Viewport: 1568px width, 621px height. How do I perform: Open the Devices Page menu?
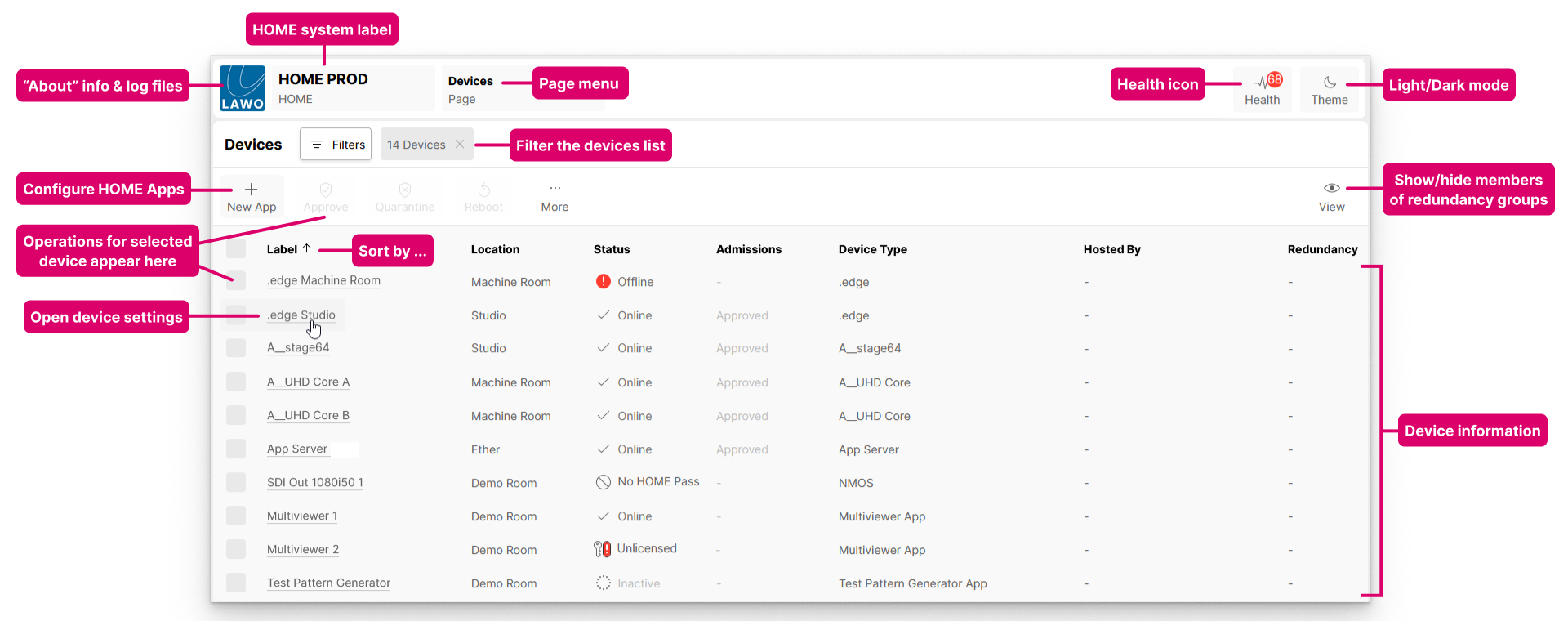click(x=471, y=89)
